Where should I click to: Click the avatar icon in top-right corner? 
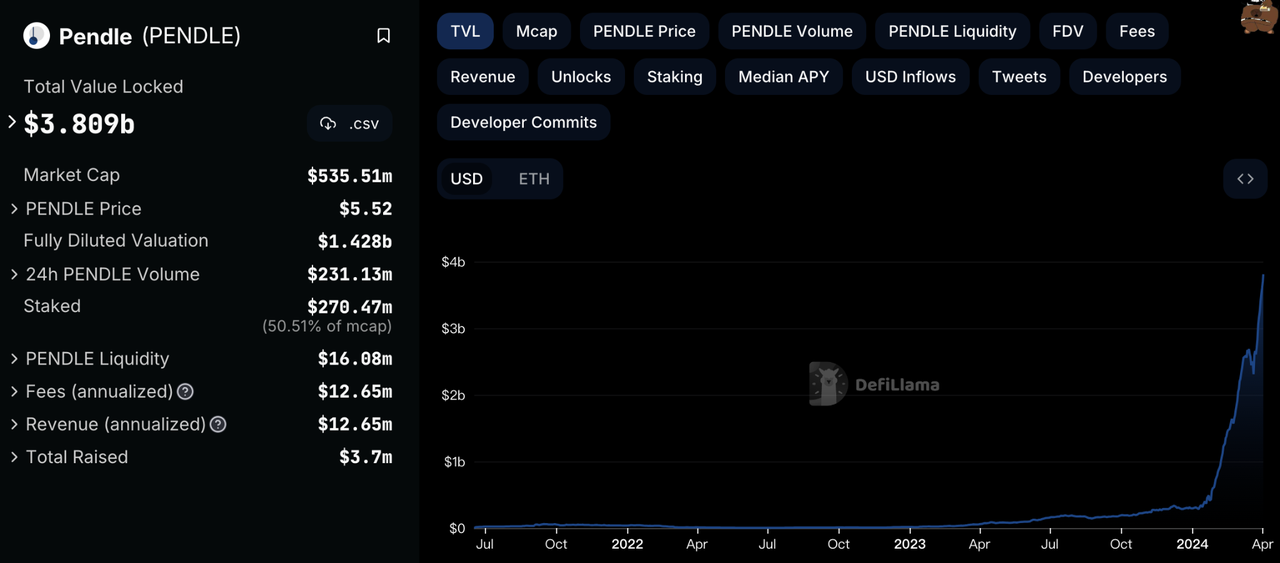point(1259,17)
